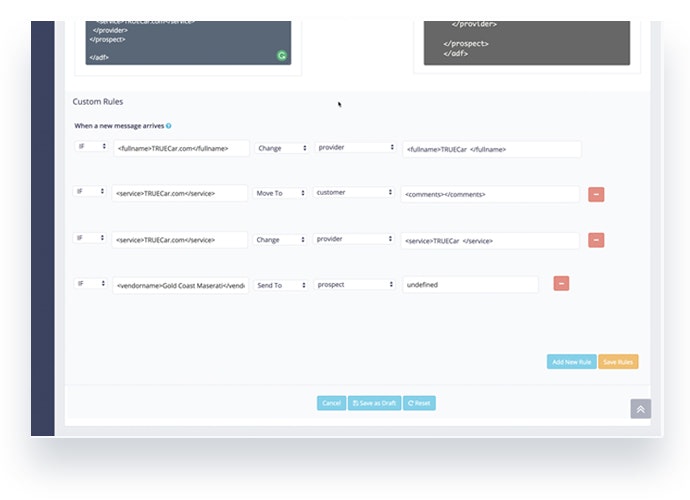Open the provider dropdown in the fullname rule

point(355,147)
